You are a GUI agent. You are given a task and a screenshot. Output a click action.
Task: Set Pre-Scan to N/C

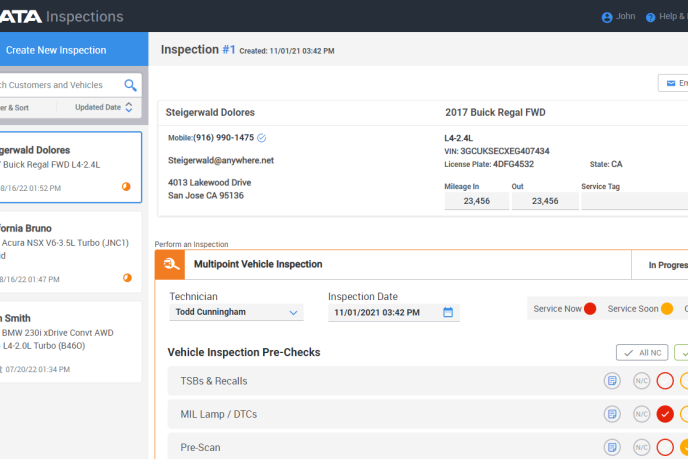[x=641, y=447]
